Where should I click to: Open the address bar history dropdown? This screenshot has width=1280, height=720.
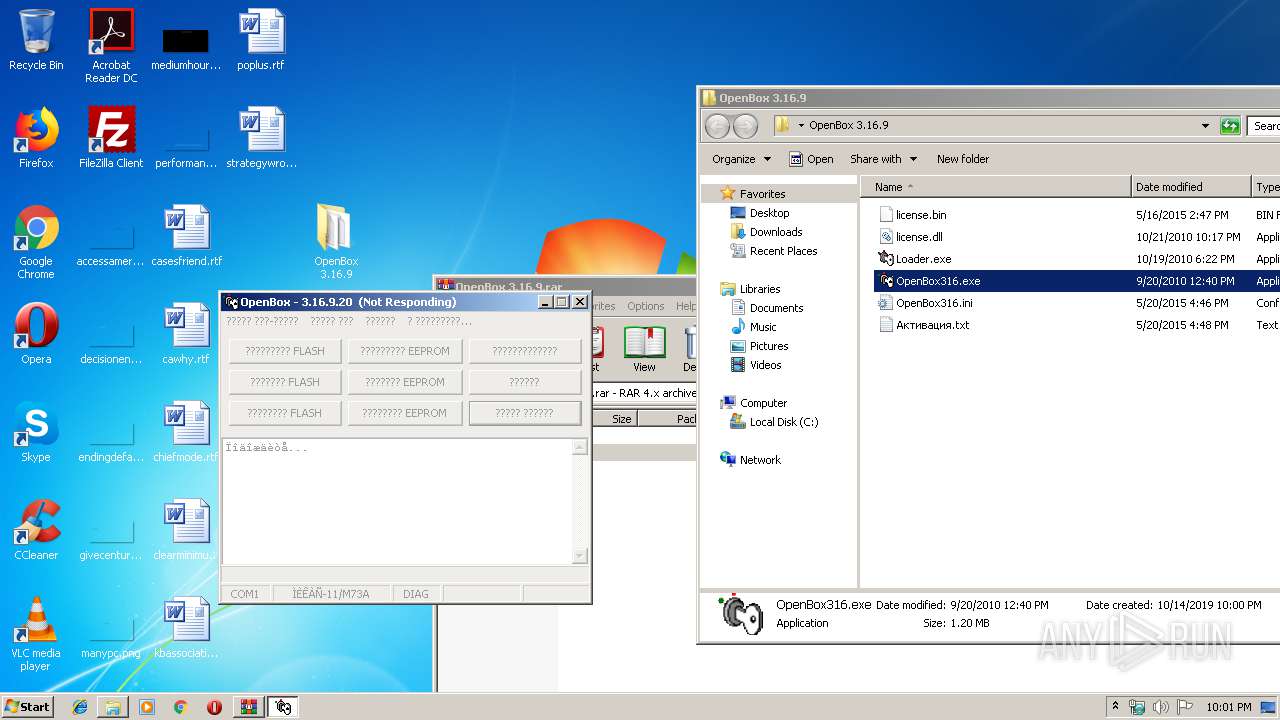1205,126
